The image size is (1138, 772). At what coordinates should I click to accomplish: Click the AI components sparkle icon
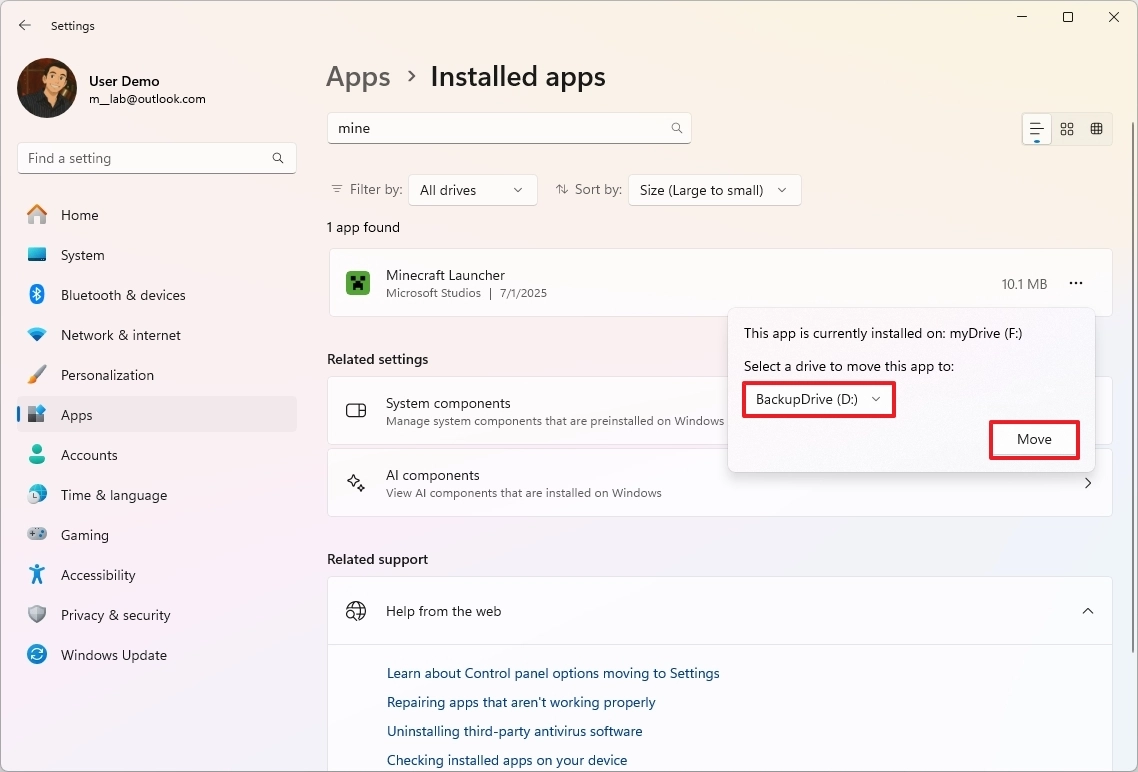click(x=356, y=483)
